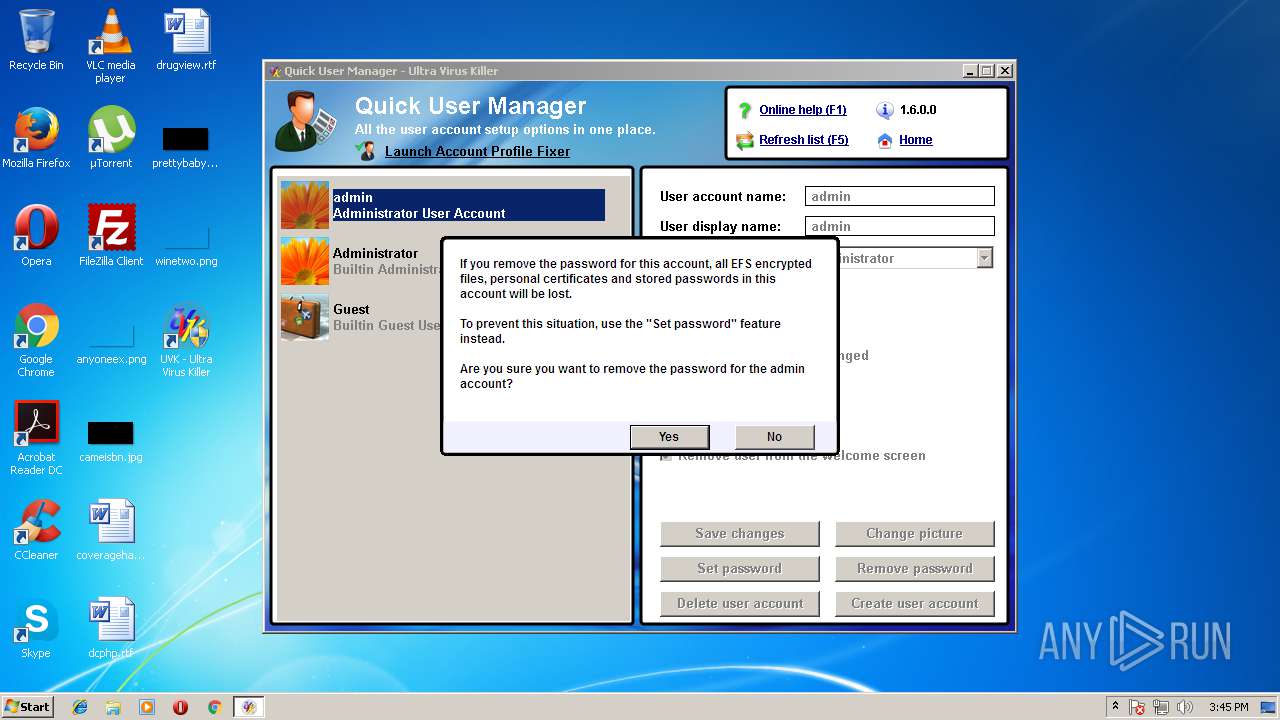Screen dimensions: 1280x720
Task: Click the User display name field
Action: pos(900,227)
